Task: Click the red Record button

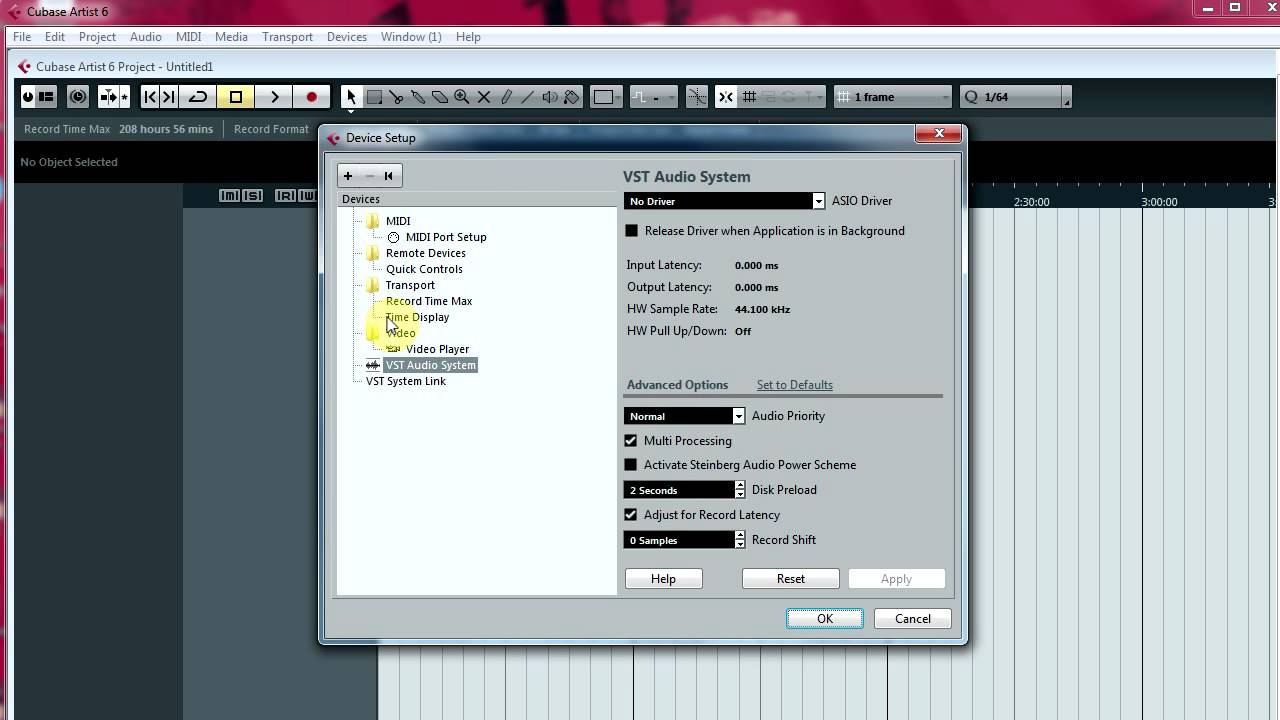Action: point(311,97)
